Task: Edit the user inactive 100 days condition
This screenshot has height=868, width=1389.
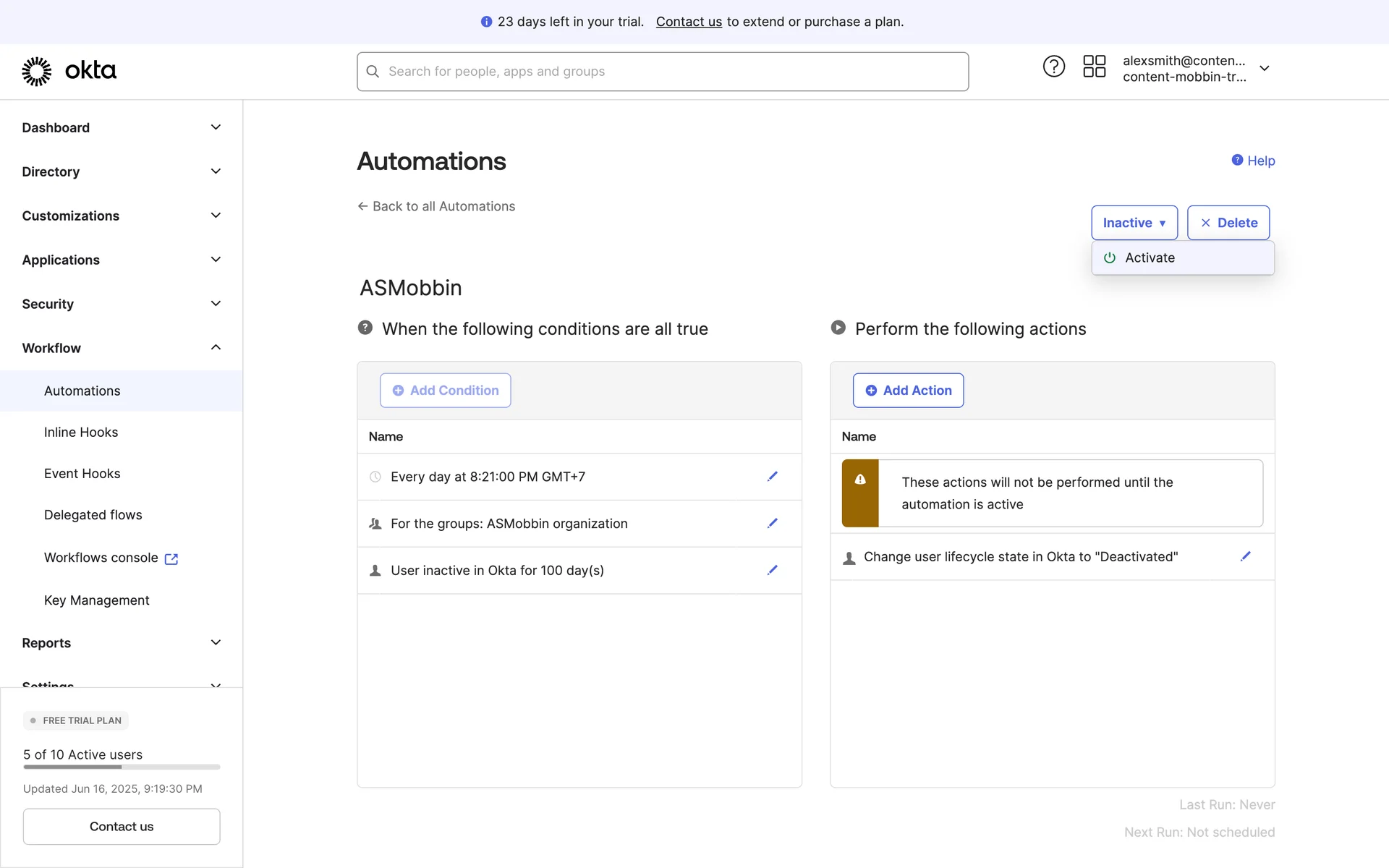Action: [x=772, y=570]
